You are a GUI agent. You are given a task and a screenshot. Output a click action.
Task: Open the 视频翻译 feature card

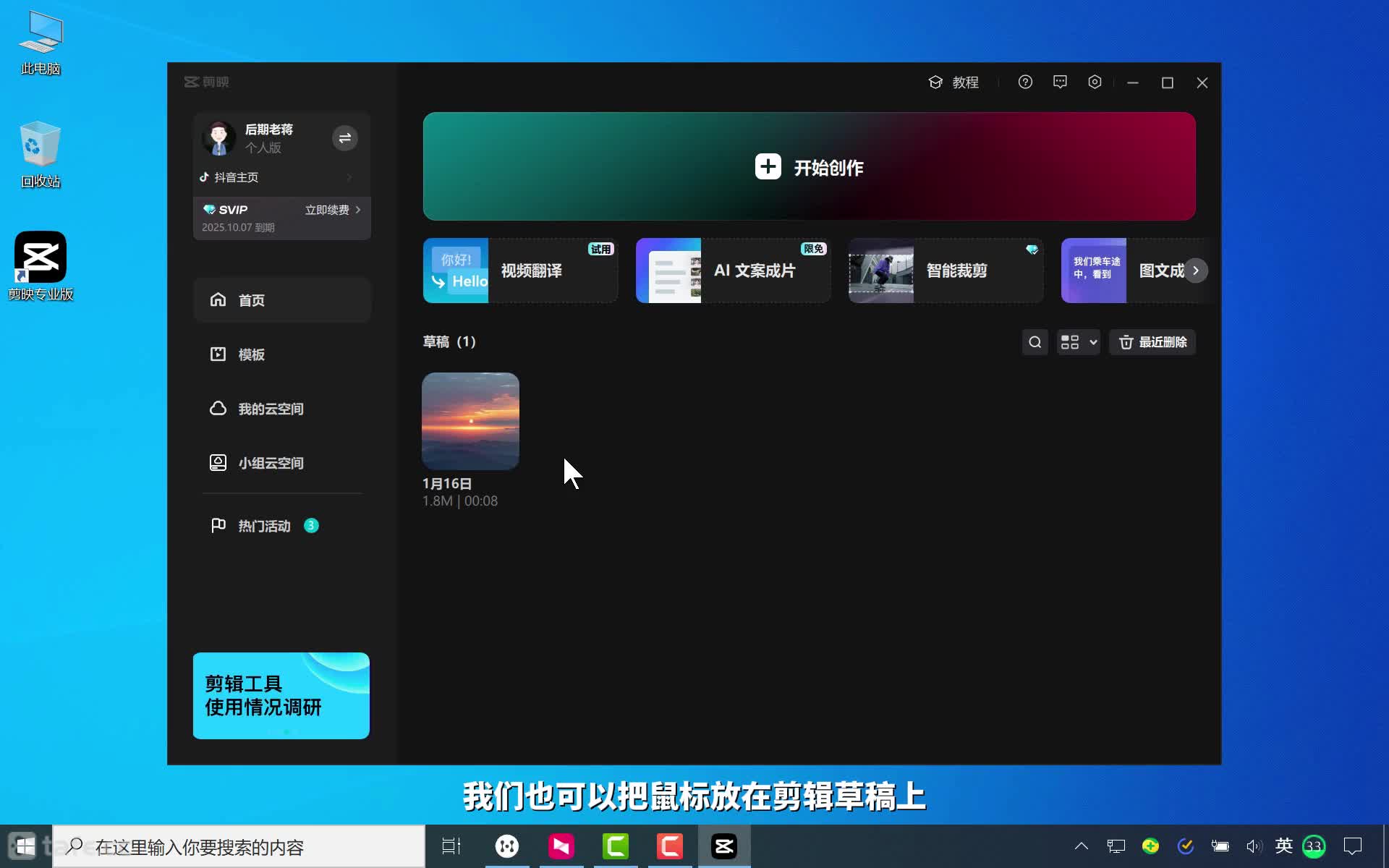pos(520,271)
